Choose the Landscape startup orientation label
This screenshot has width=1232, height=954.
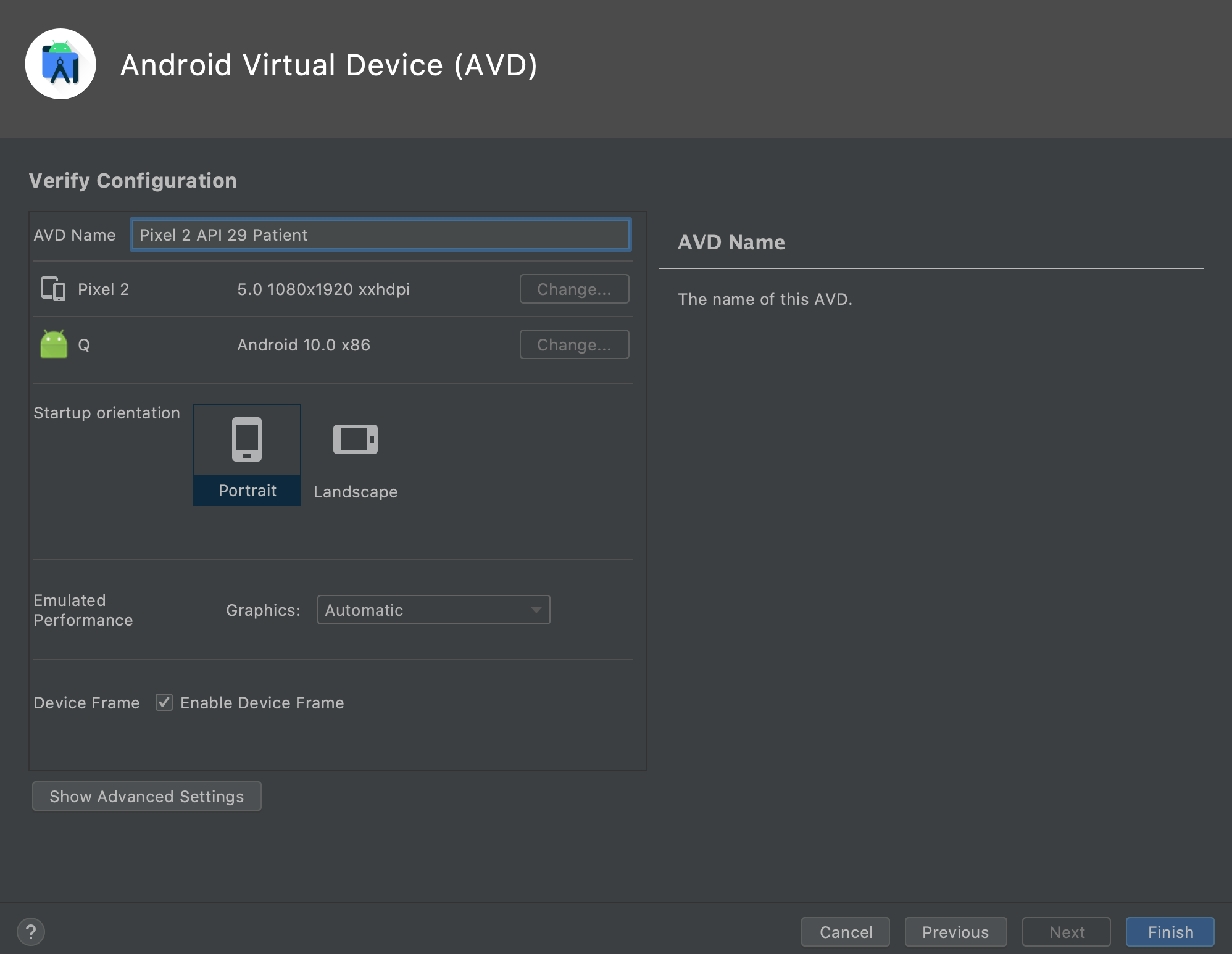click(356, 492)
